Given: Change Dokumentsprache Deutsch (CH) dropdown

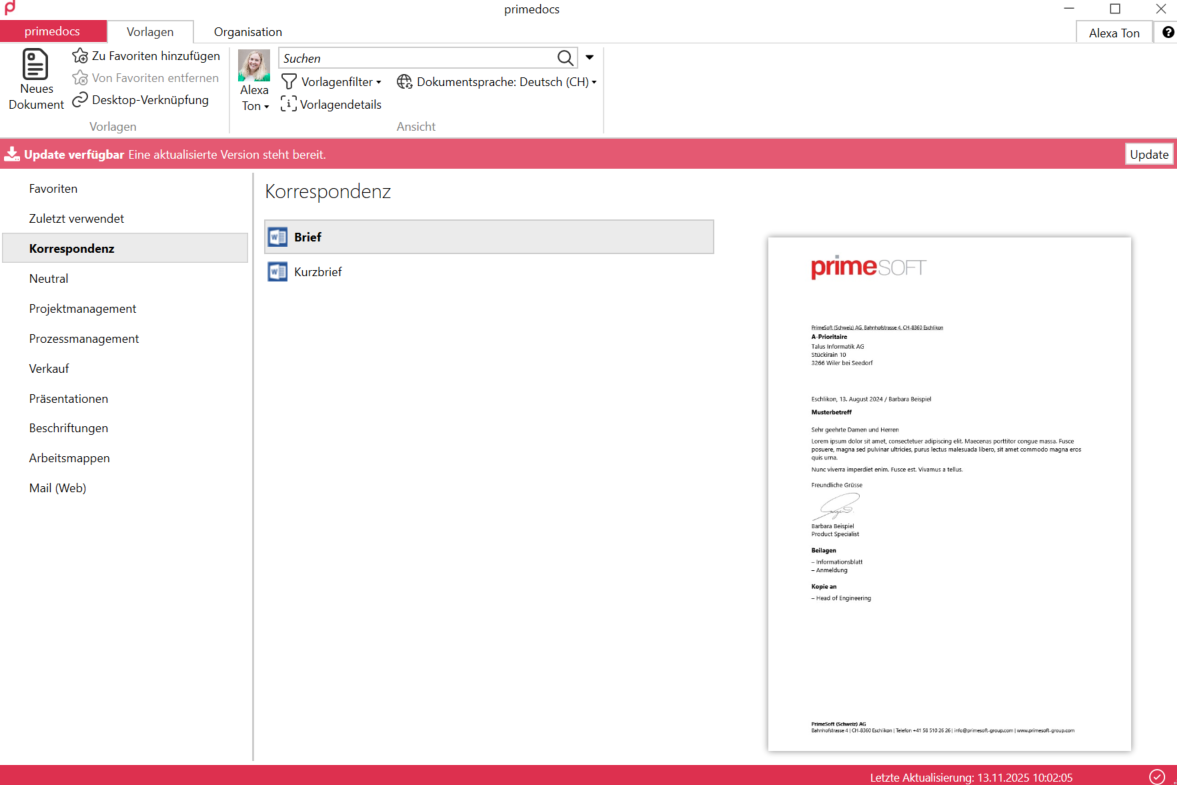Looking at the screenshot, I should pyautogui.click(x=497, y=82).
